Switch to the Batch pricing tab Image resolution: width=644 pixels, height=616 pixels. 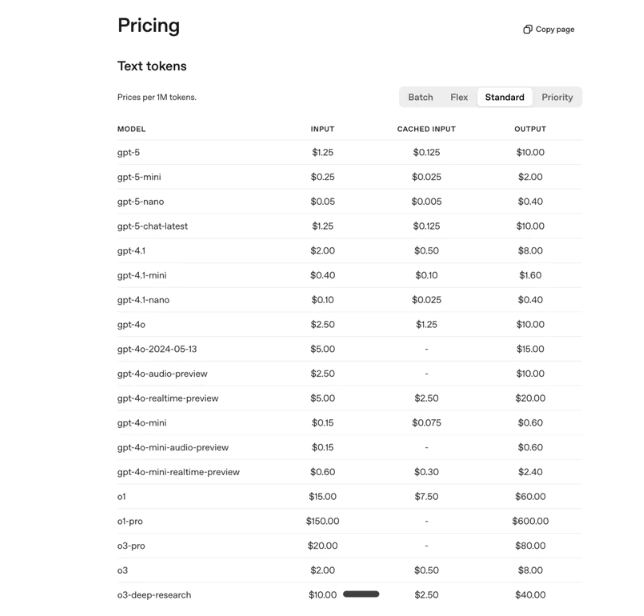[421, 97]
